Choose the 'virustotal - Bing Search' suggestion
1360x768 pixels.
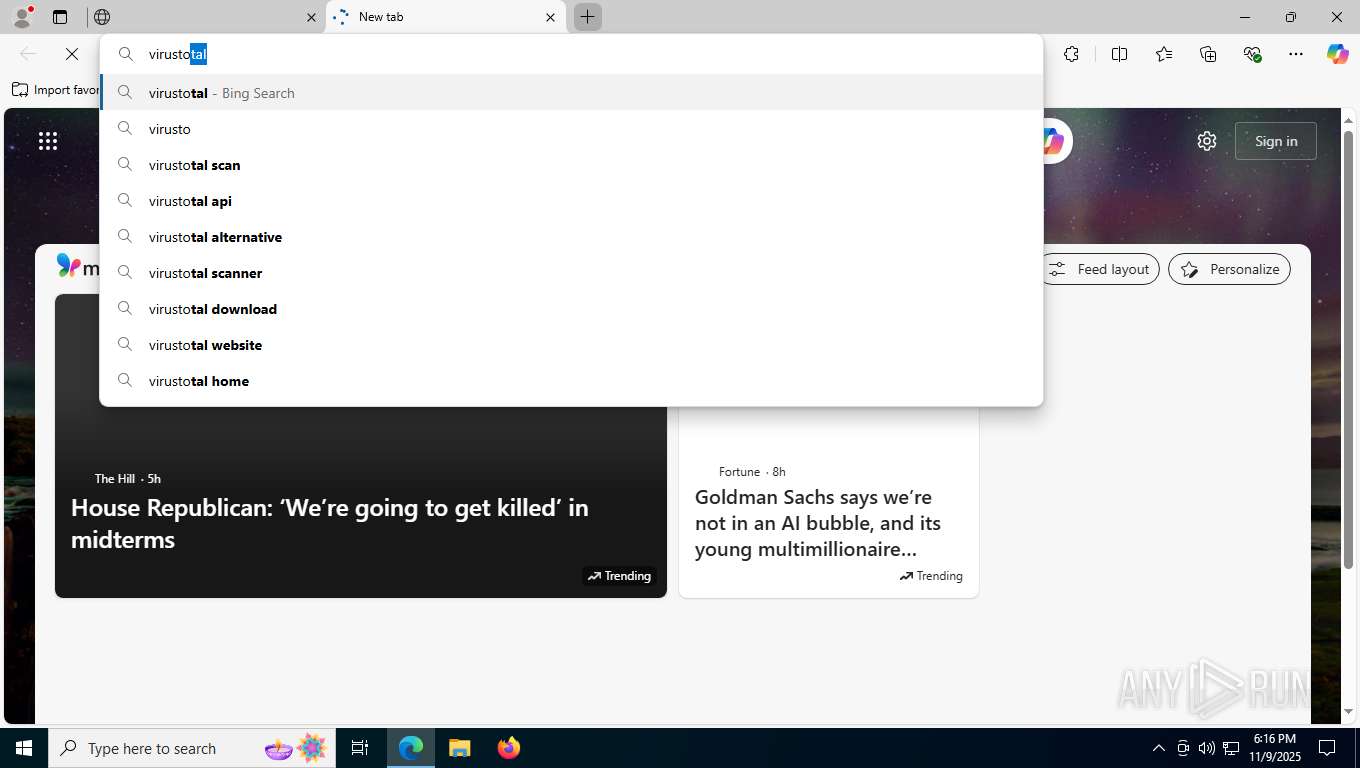pyautogui.click(x=571, y=93)
